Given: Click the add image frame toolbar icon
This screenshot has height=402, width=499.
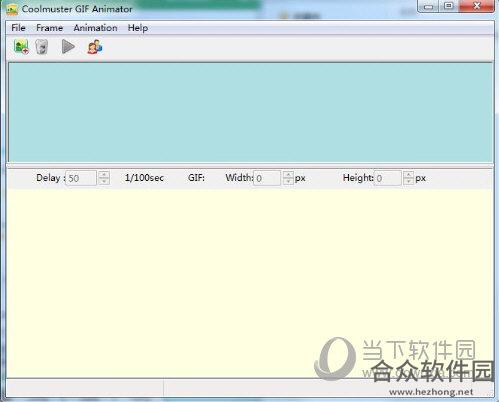Looking at the screenshot, I should (x=21, y=47).
